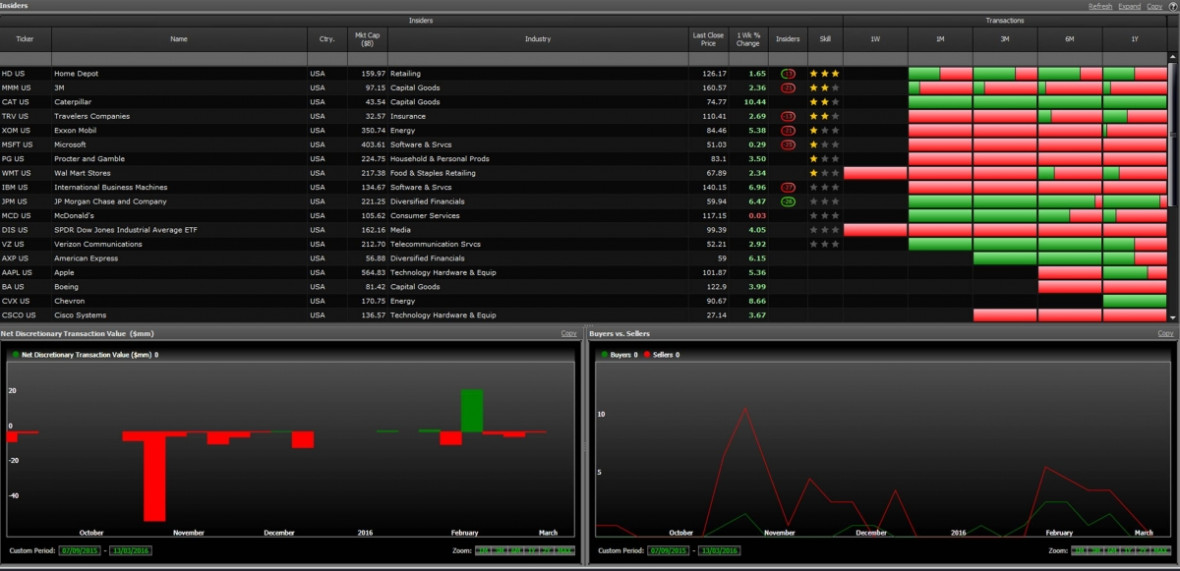This screenshot has height=571, width=1180.
Task: Click the 1W transaction bar for Wal Mart Stores
Action: [x=875, y=173]
